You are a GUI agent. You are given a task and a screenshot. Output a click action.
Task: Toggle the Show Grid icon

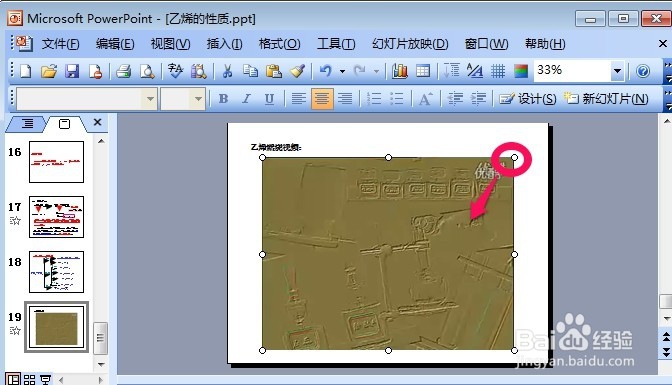(x=498, y=71)
